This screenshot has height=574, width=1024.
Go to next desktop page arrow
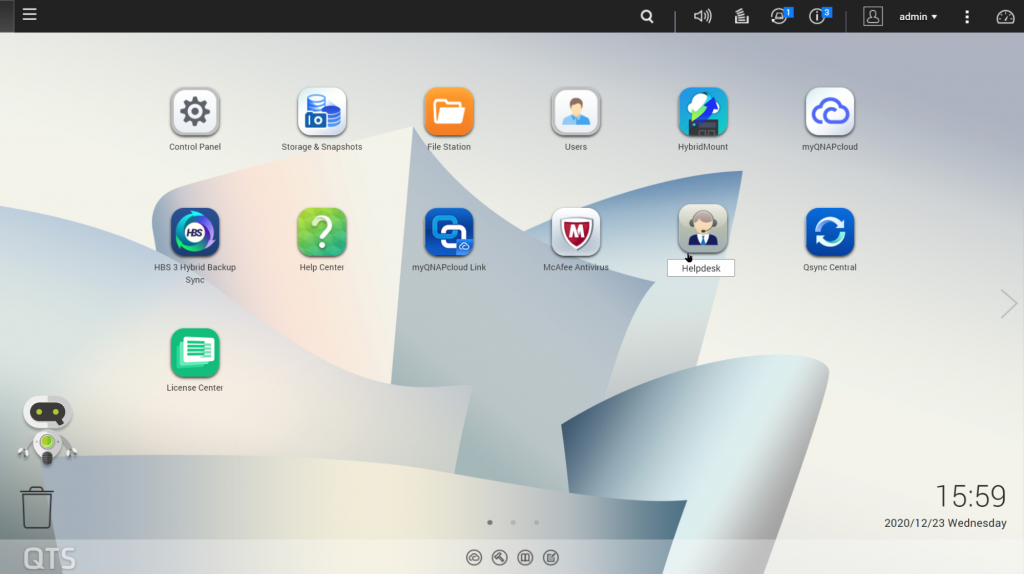(x=1008, y=304)
